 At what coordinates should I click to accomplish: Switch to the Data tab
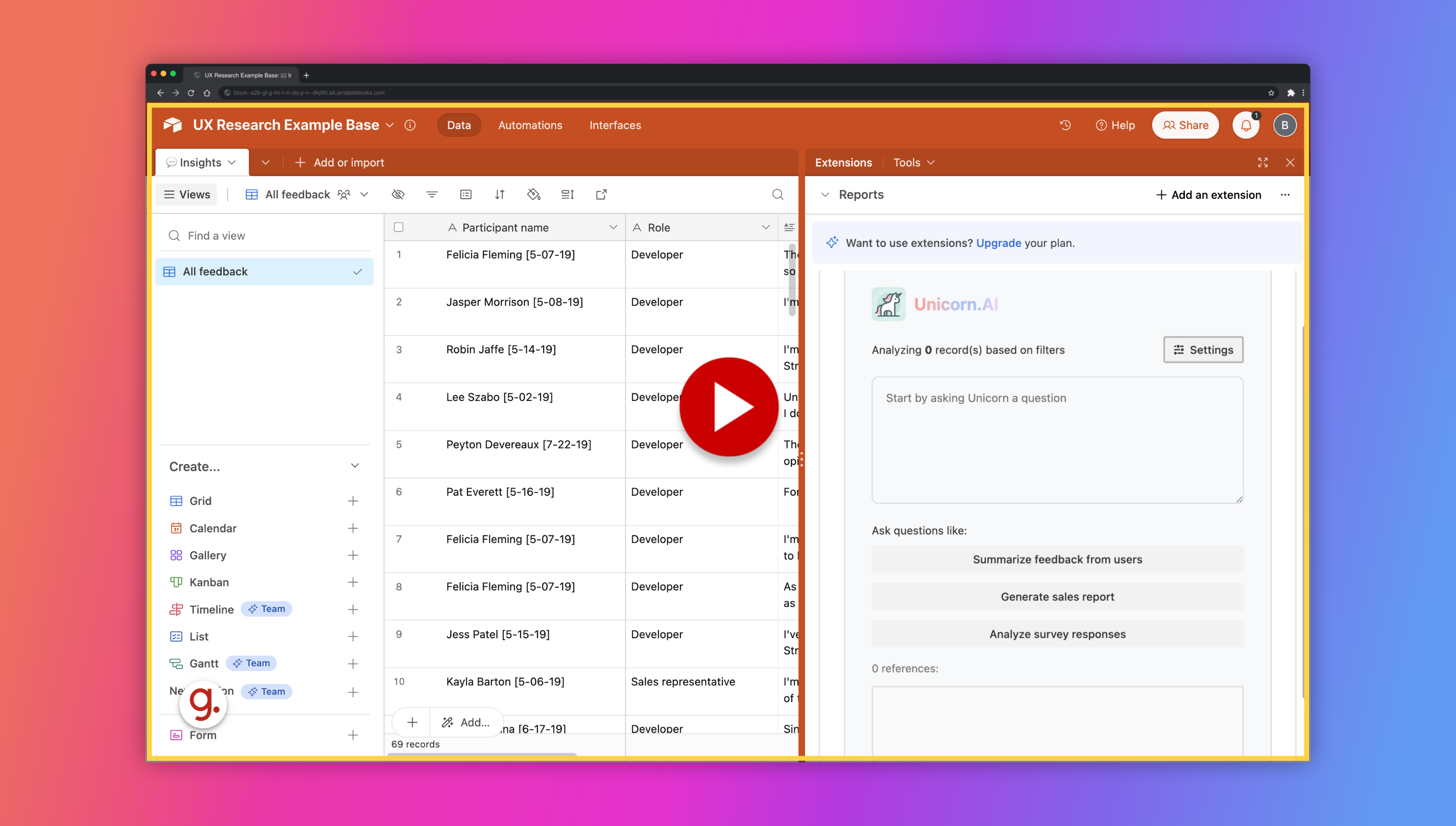click(x=458, y=125)
